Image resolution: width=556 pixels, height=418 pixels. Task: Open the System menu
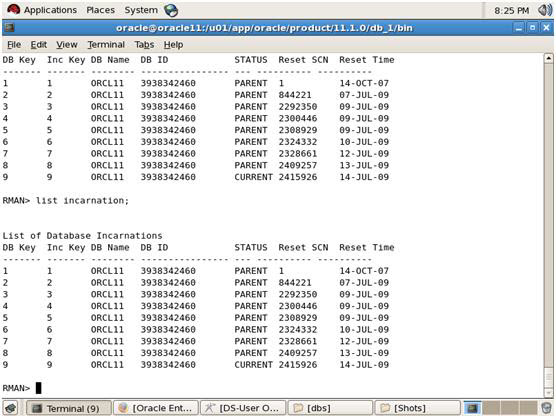point(141,10)
